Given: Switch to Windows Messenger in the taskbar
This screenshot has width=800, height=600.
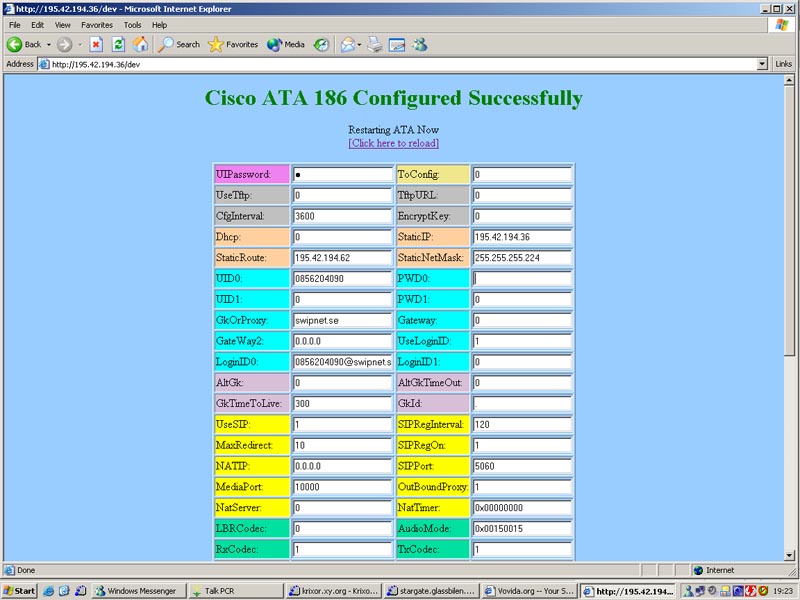Looking at the screenshot, I should (x=139, y=591).
